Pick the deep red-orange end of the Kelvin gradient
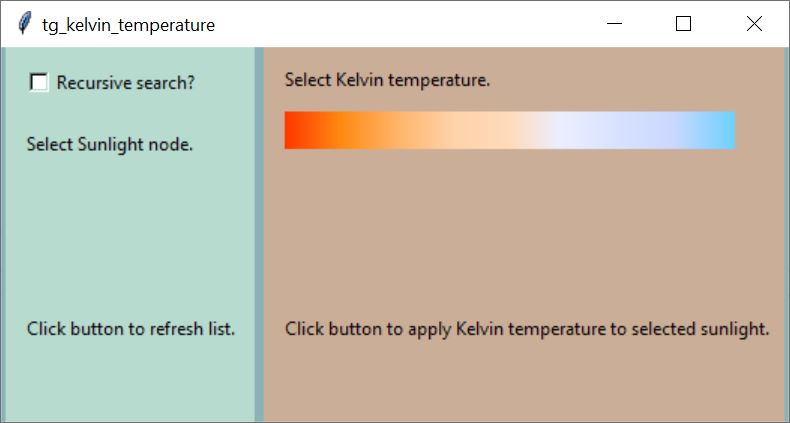 (297, 130)
